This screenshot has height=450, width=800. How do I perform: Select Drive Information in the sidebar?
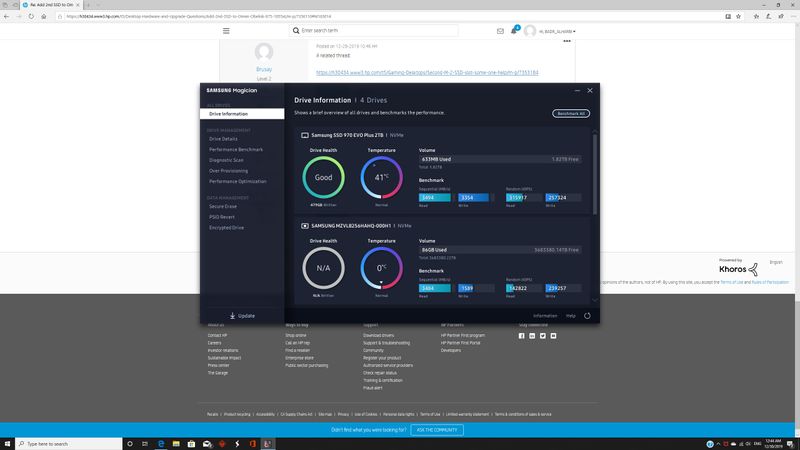[x=228, y=114]
